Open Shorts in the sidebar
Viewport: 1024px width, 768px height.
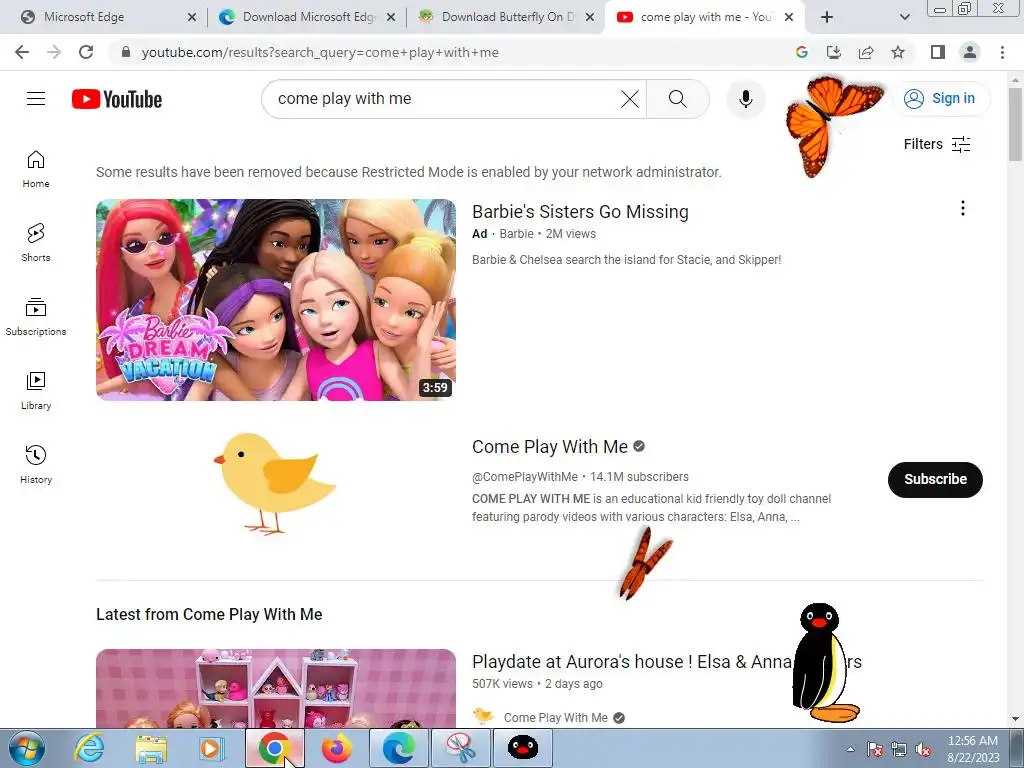[x=36, y=243]
